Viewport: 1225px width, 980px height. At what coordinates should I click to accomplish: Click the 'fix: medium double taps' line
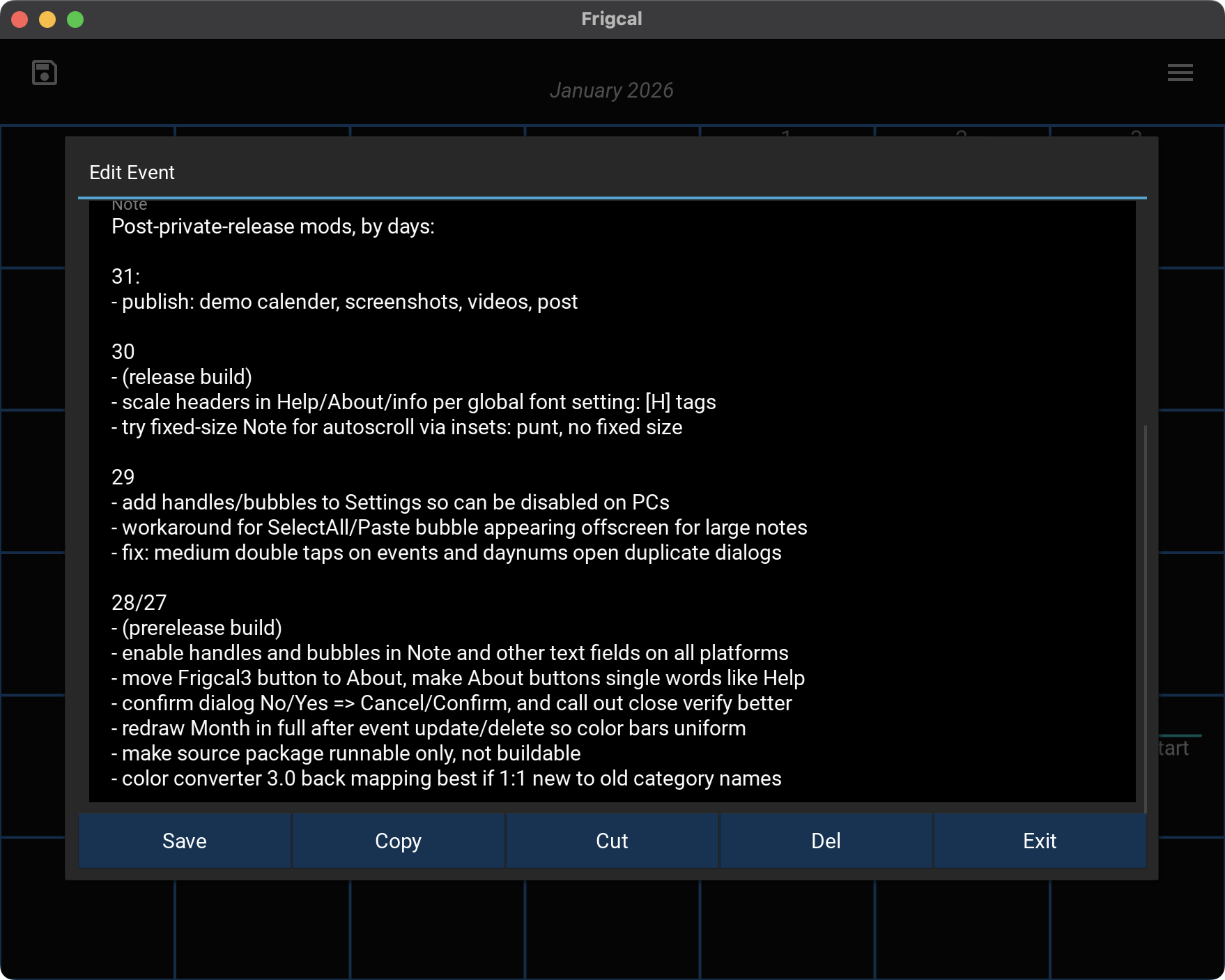click(x=447, y=553)
